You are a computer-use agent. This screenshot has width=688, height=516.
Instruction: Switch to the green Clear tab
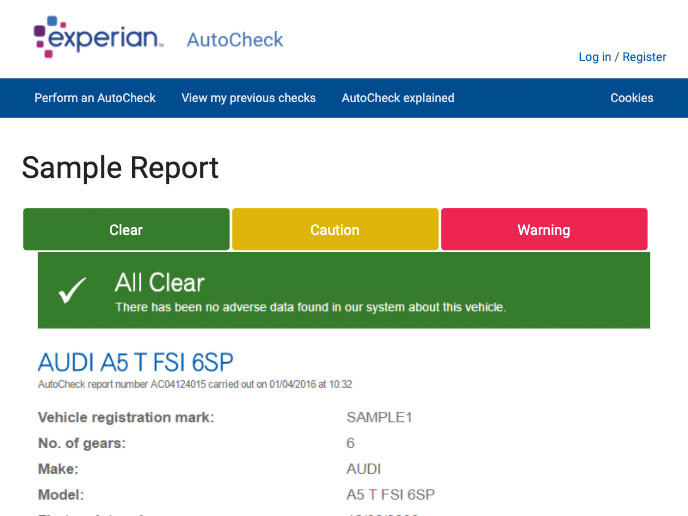click(x=126, y=230)
